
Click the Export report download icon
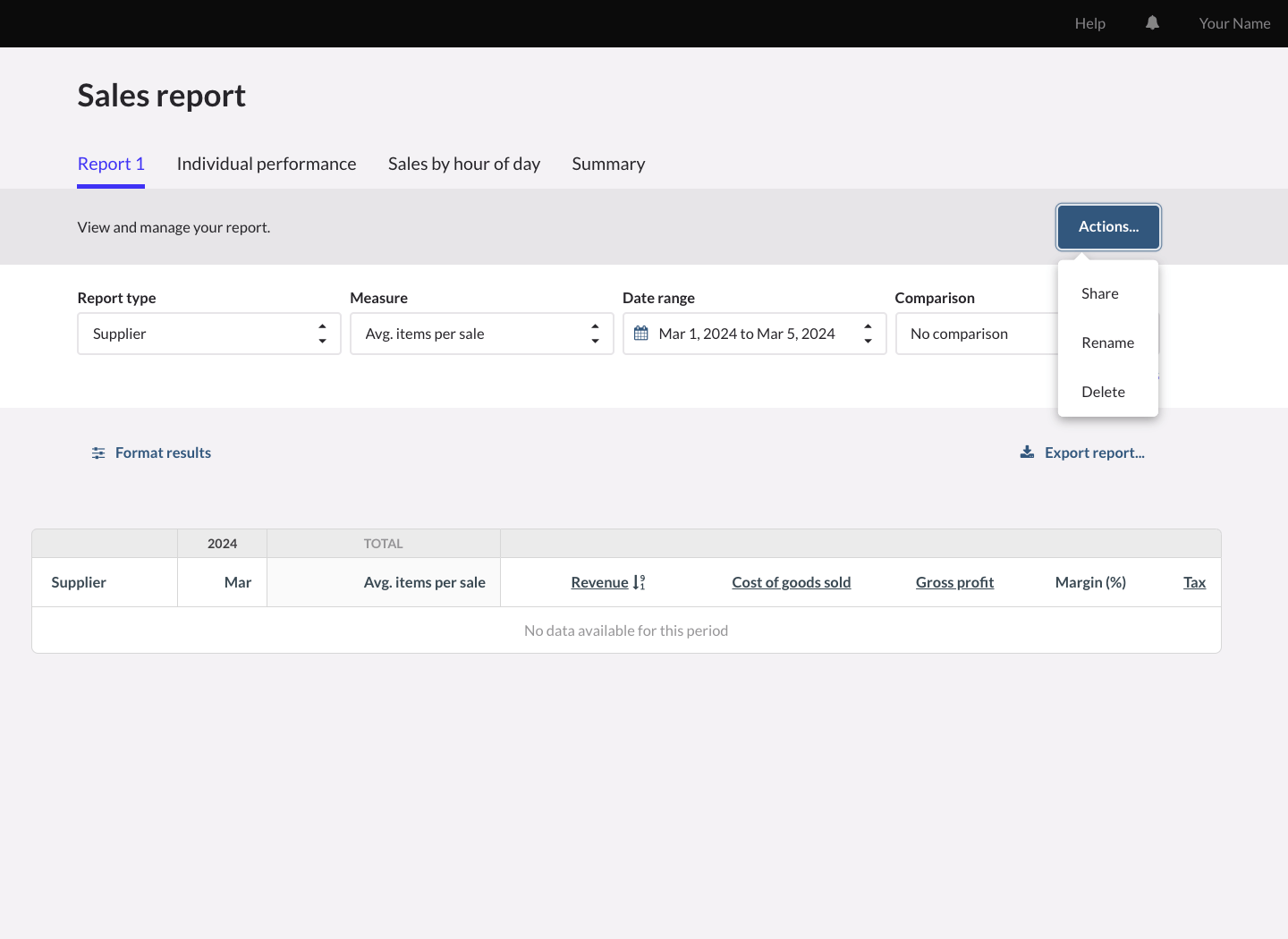point(1027,453)
